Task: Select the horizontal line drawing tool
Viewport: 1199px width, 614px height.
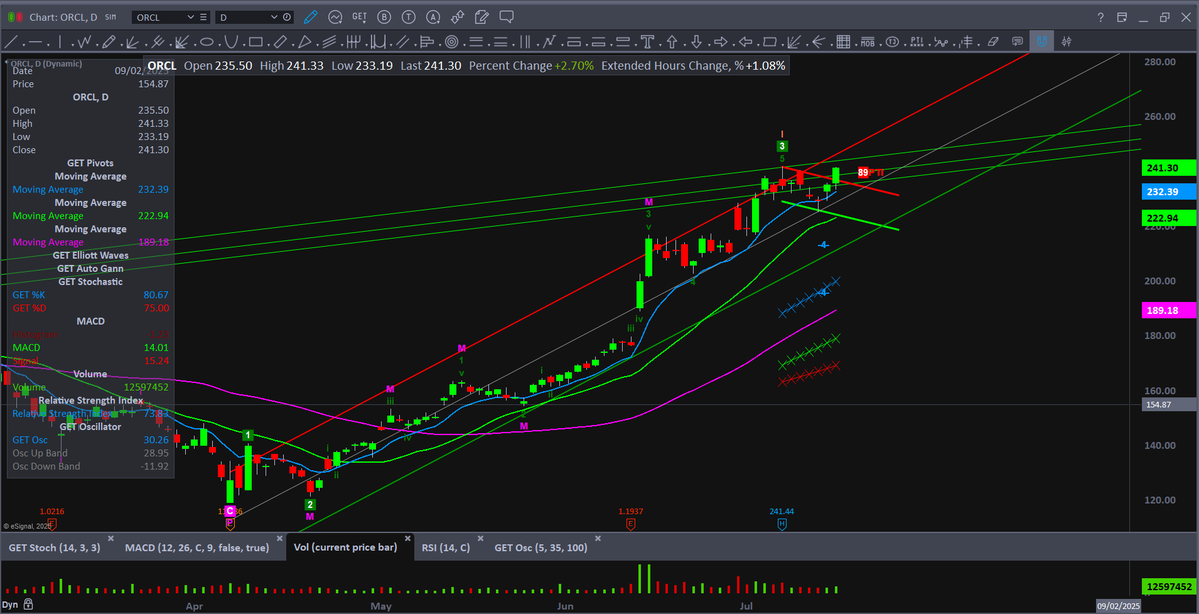Action: (35, 41)
